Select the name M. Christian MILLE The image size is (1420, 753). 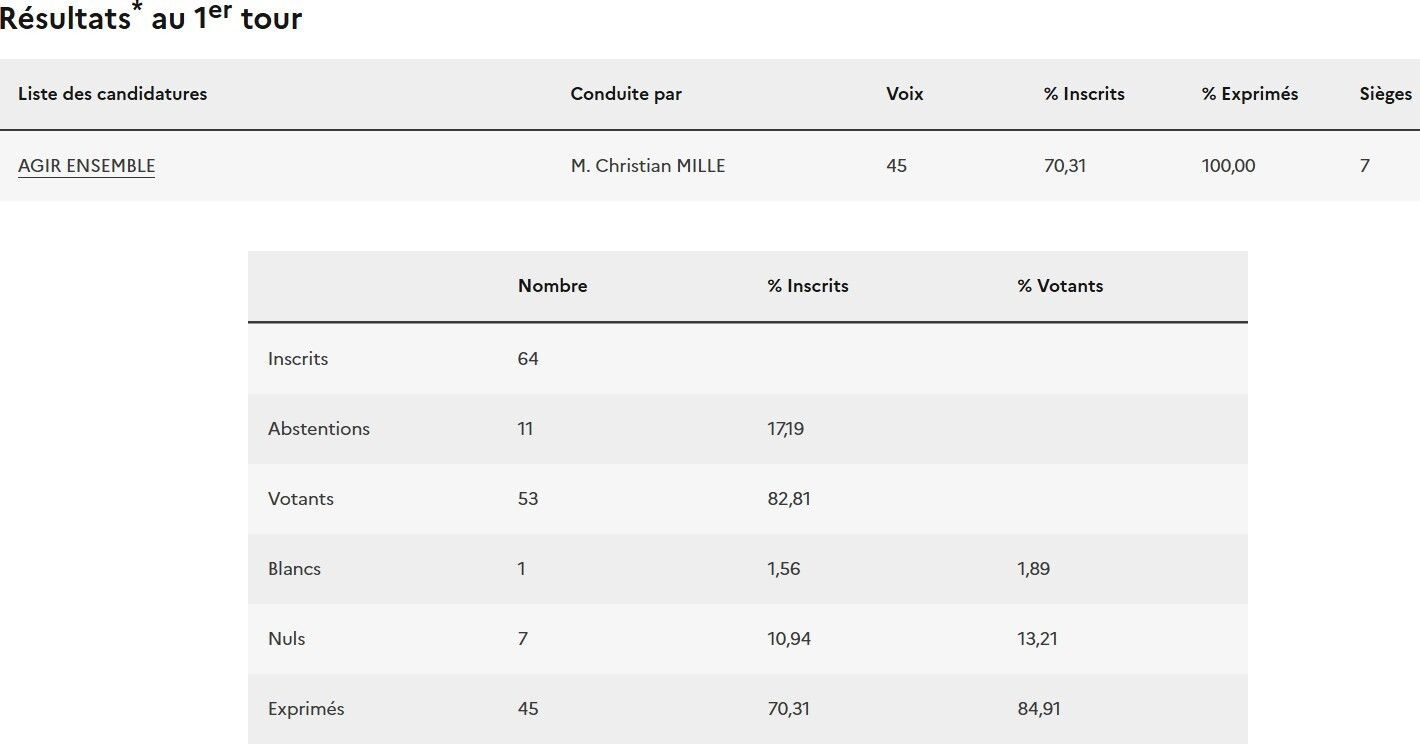coord(647,166)
